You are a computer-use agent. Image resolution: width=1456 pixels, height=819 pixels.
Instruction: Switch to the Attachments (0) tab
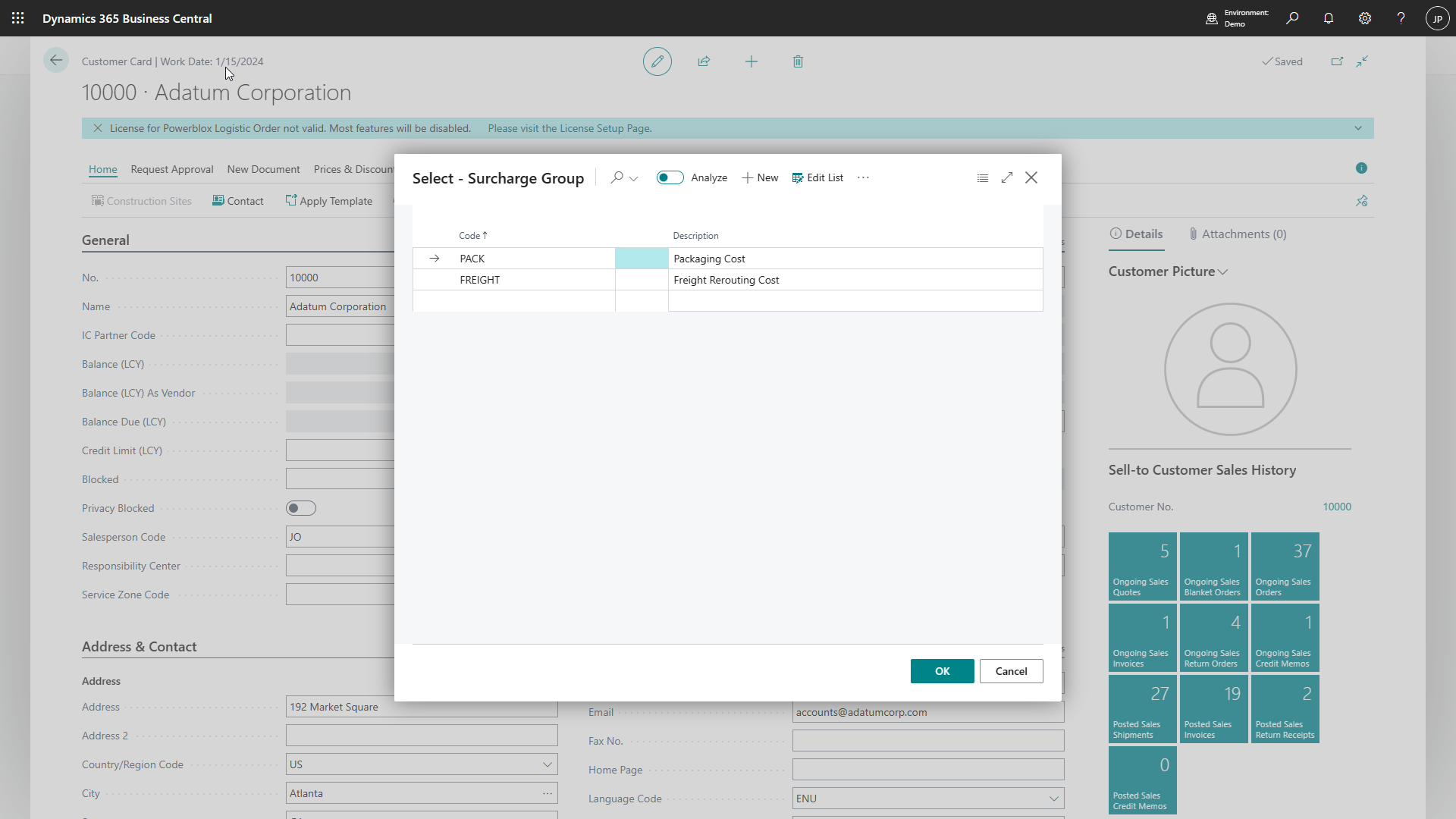[x=1238, y=234]
